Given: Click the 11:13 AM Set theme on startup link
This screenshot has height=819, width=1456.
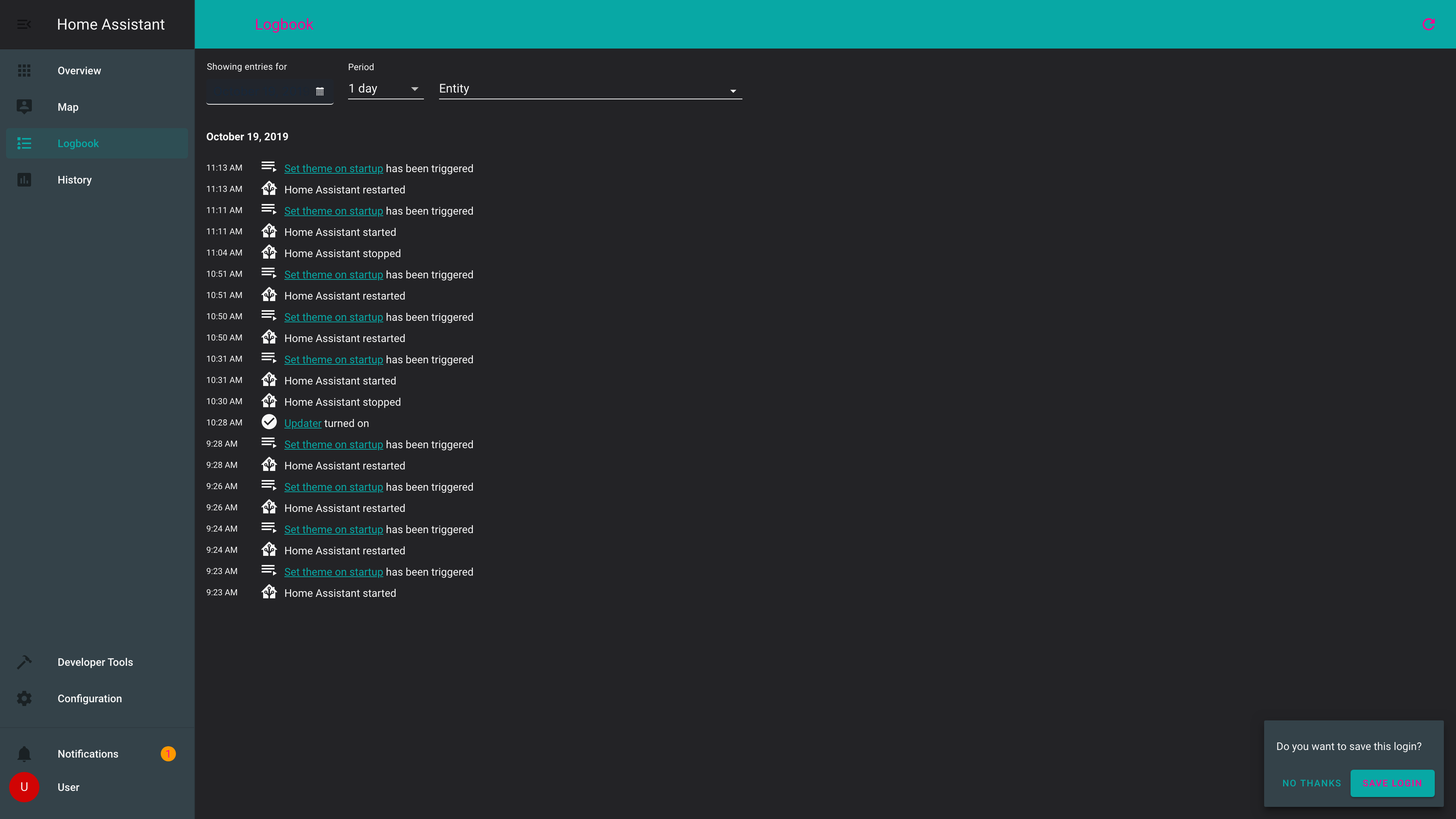Looking at the screenshot, I should pyautogui.click(x=334, y=168).
